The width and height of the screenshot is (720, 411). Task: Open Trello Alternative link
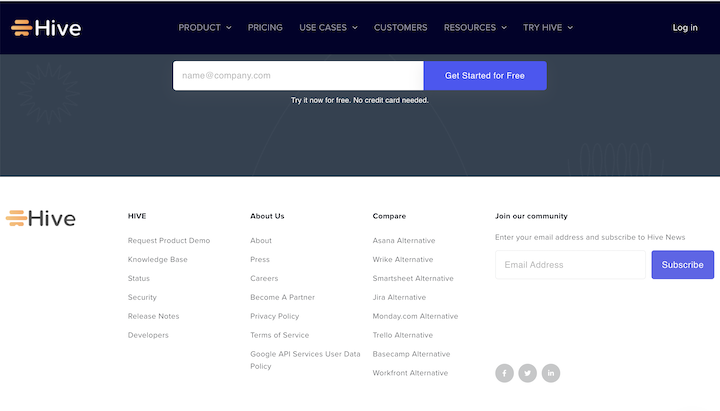click(x=403, y=335)
